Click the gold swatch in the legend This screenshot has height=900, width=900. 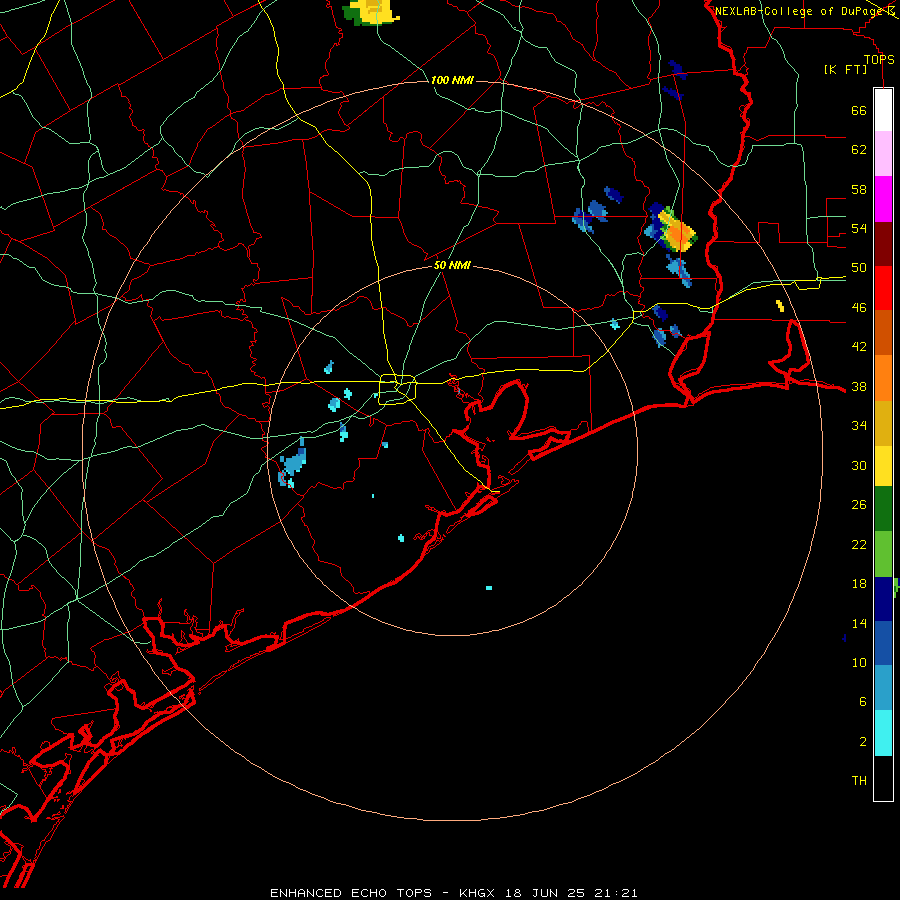coord(883,423)
